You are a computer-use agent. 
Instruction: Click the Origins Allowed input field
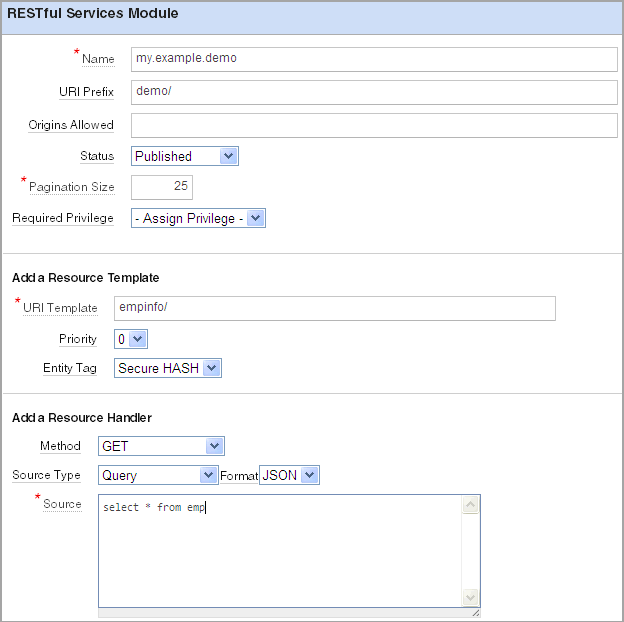tap(374, 125)
